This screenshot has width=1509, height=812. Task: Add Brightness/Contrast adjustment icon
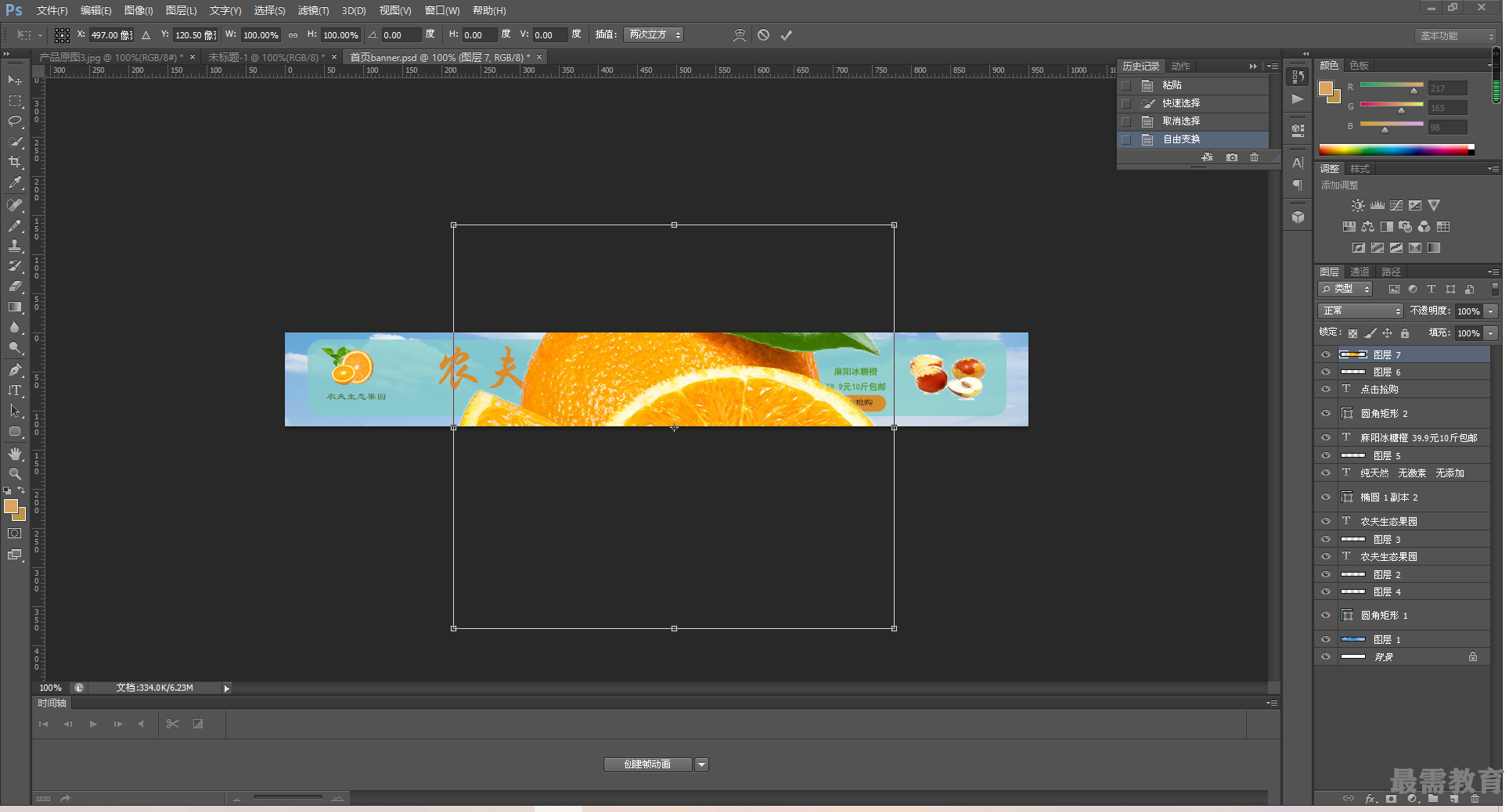tap(1358, 206)
